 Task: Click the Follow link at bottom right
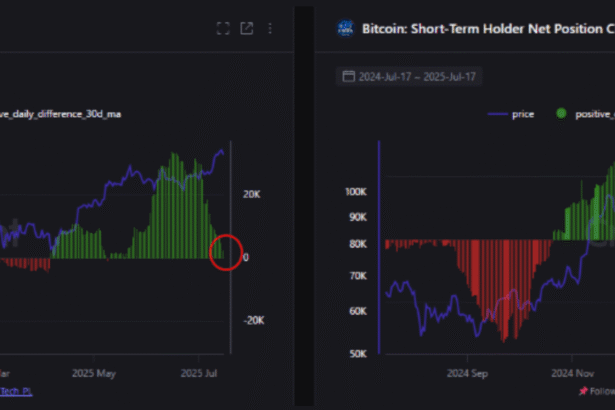(602, 391)
